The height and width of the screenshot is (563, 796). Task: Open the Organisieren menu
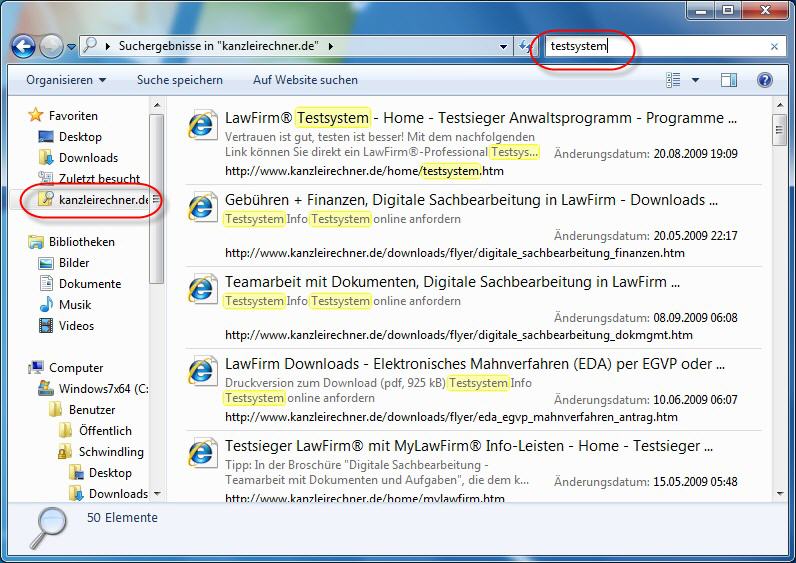point(66,80)
